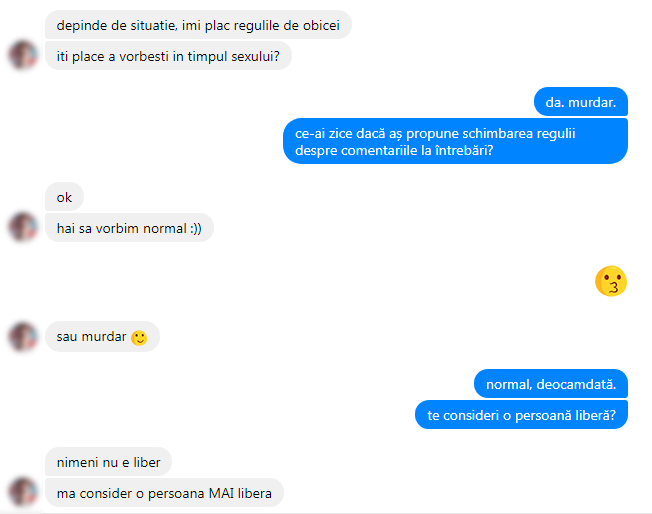This screenshot has height=514, width=652.
Task: Open the avatar beside 'hai sa vorbim normal'
Action: pyautogui.click(x=23, y=227)
